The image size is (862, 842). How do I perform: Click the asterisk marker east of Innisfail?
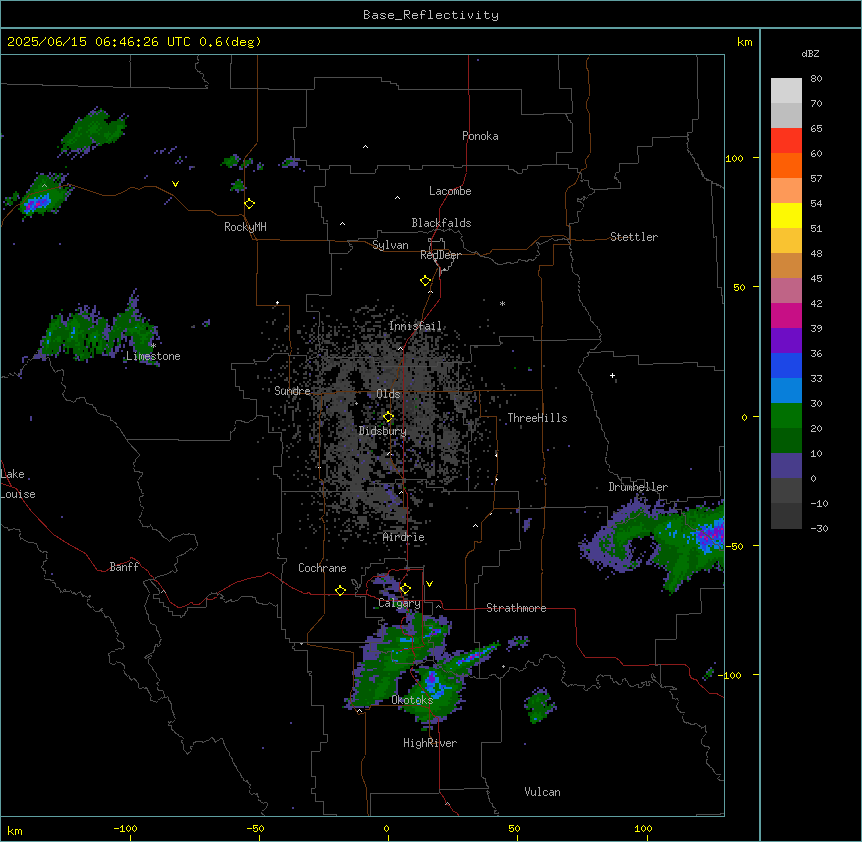tap(502, 303)
